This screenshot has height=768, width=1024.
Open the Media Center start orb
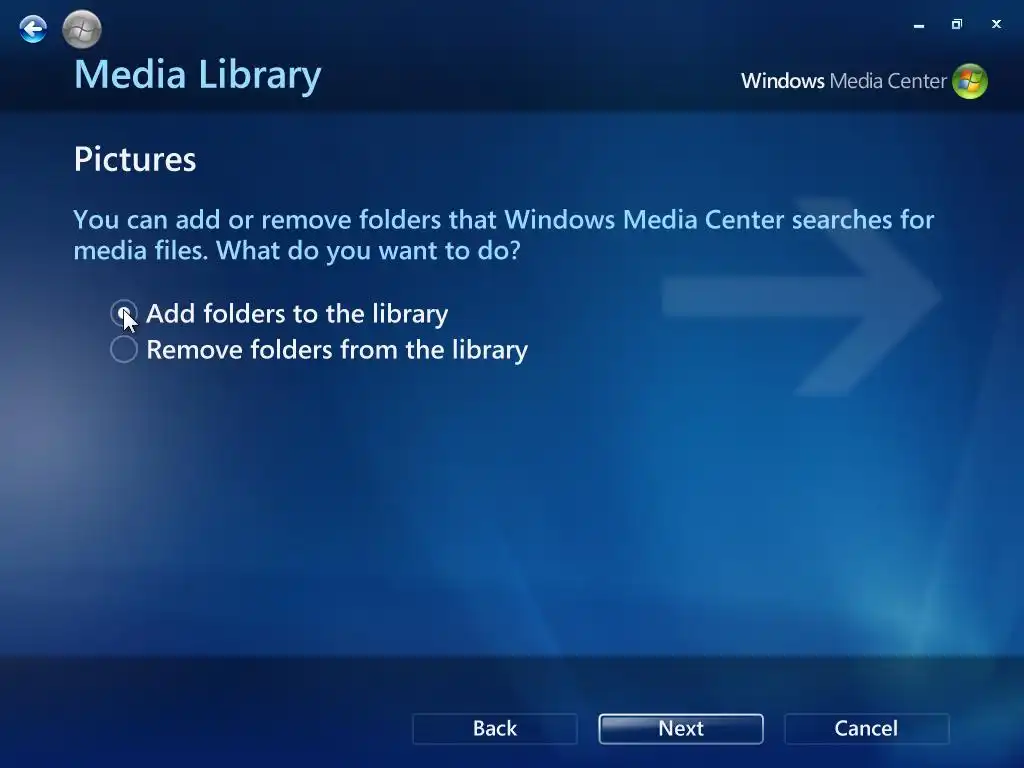coord(82,29)
